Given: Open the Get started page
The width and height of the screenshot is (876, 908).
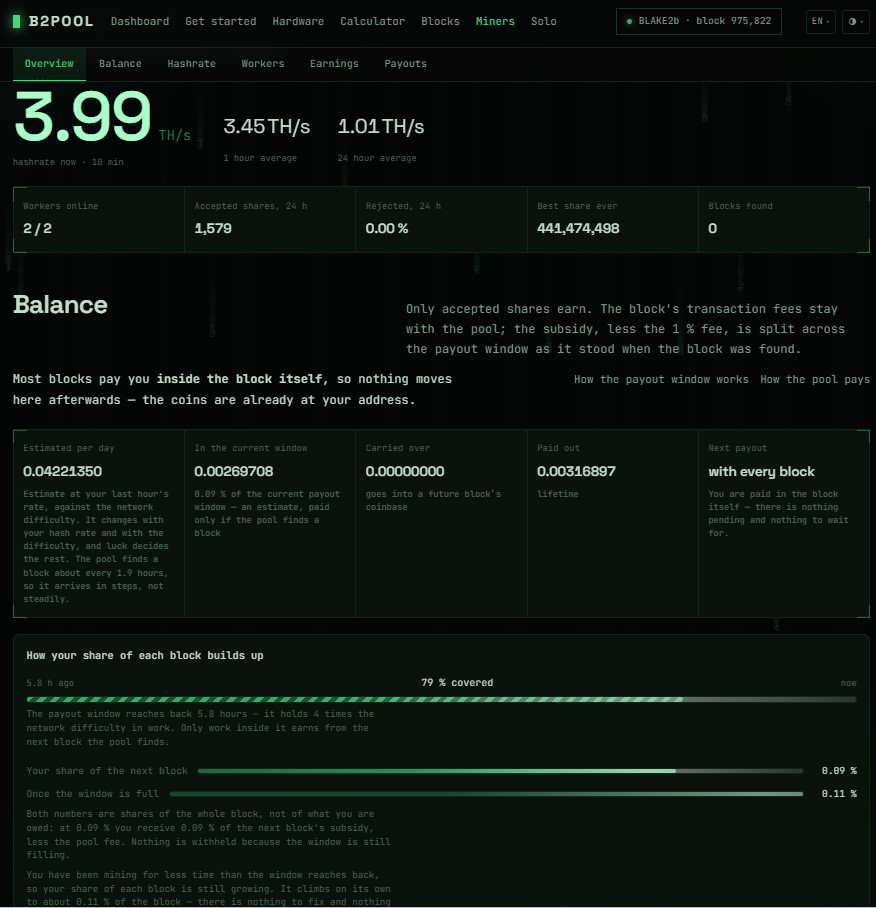Looking at the screenshot, I should pyautogui.click(x=221, y=21).
